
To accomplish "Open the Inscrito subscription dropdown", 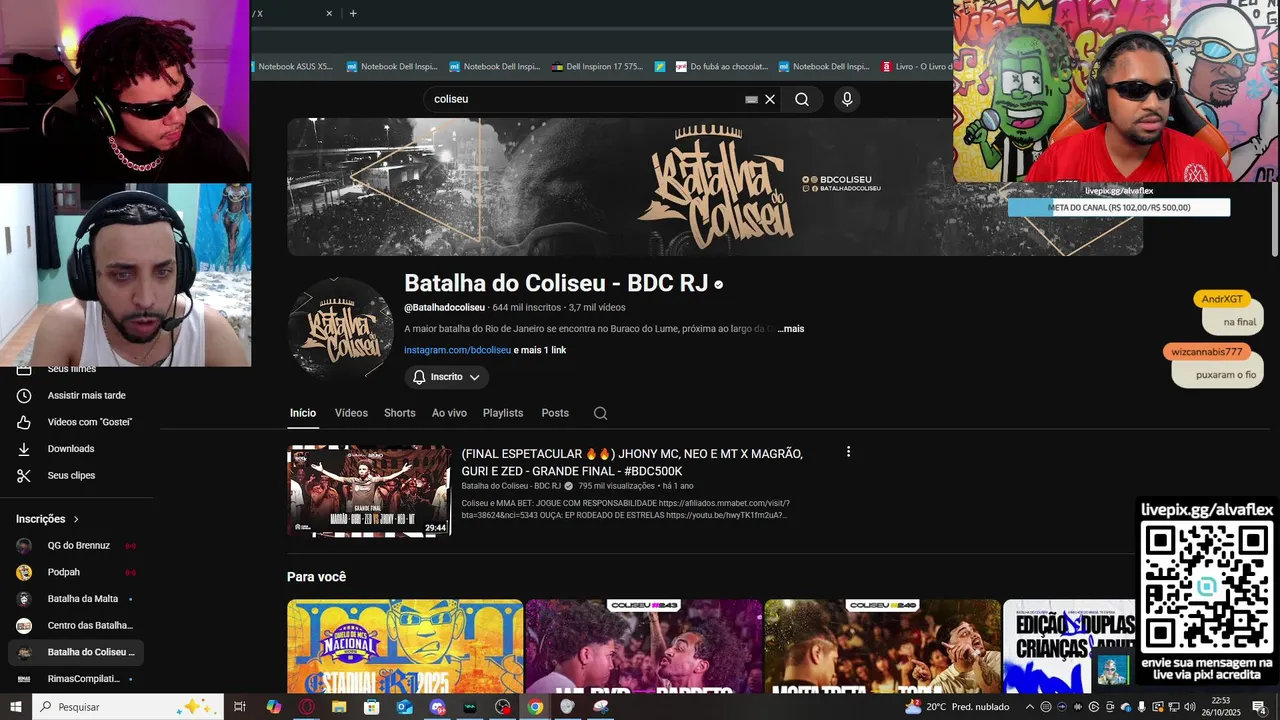I will (447, 377).
